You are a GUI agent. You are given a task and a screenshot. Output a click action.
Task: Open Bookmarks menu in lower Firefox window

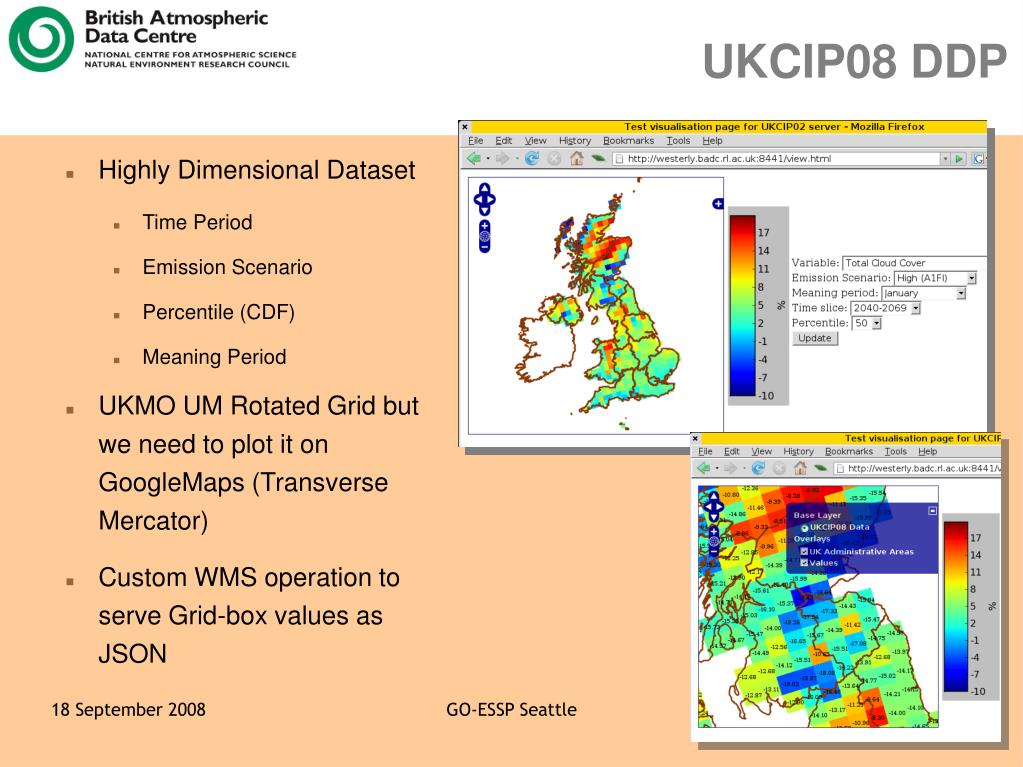[x=849, y=451]
